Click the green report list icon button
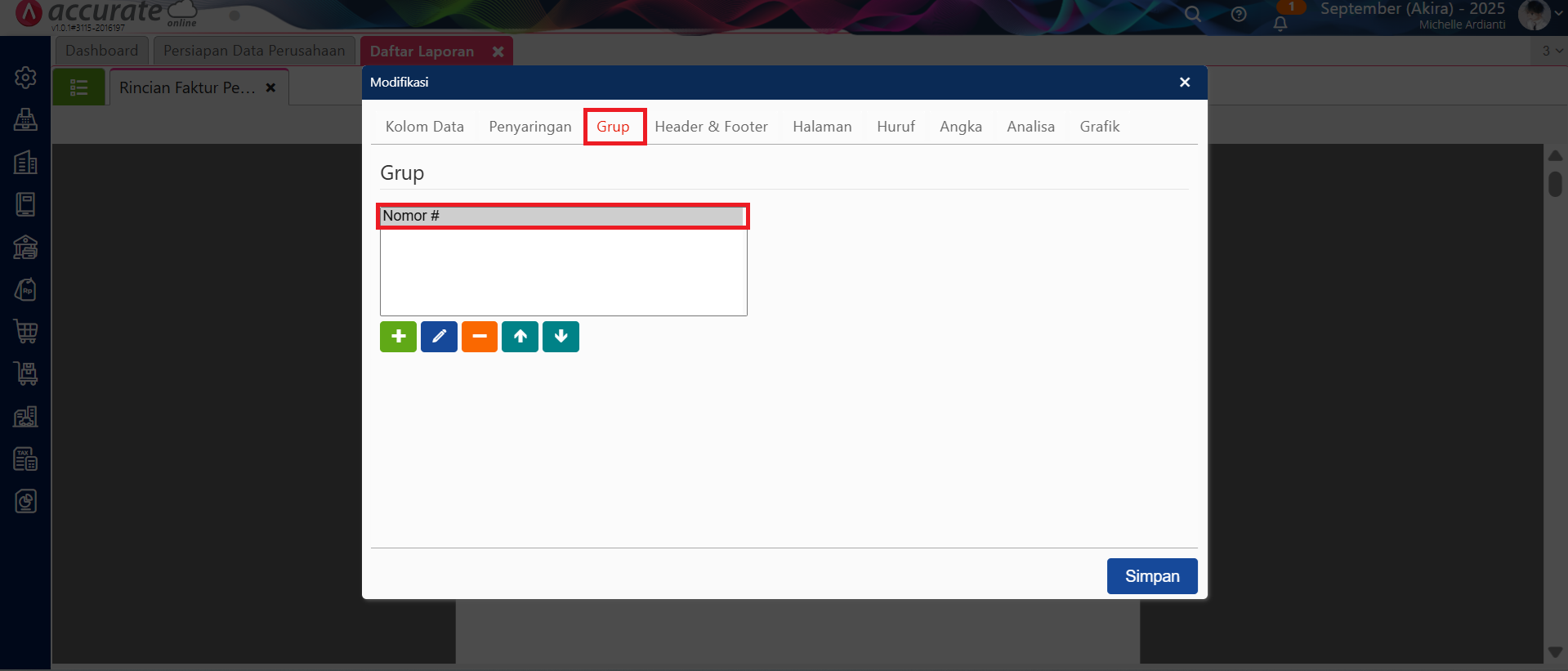Image resolution: width=1568 pixels, height=671 pixels. 79,87
